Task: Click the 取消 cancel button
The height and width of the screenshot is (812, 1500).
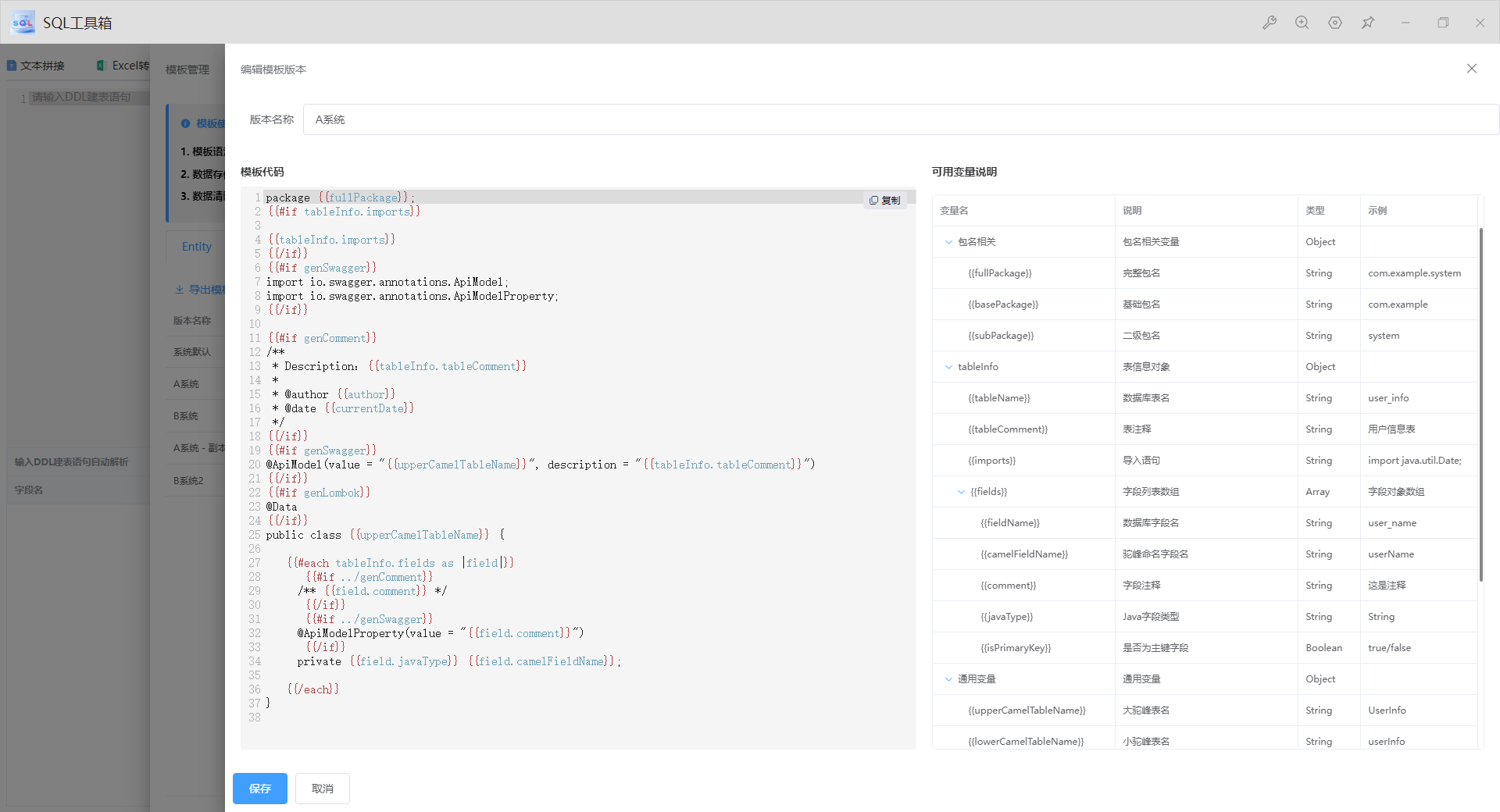Action: 322,789
